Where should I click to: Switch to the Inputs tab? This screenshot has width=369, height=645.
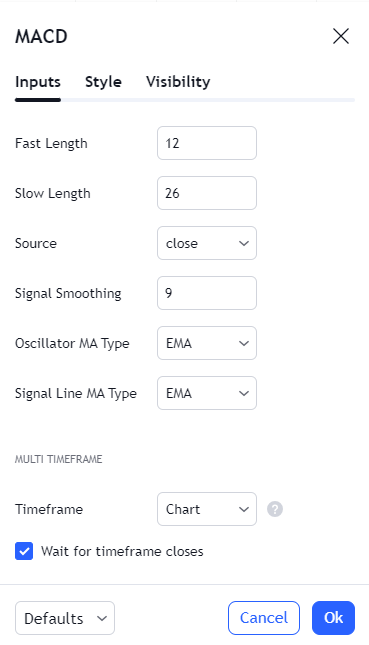pos(38,82)
